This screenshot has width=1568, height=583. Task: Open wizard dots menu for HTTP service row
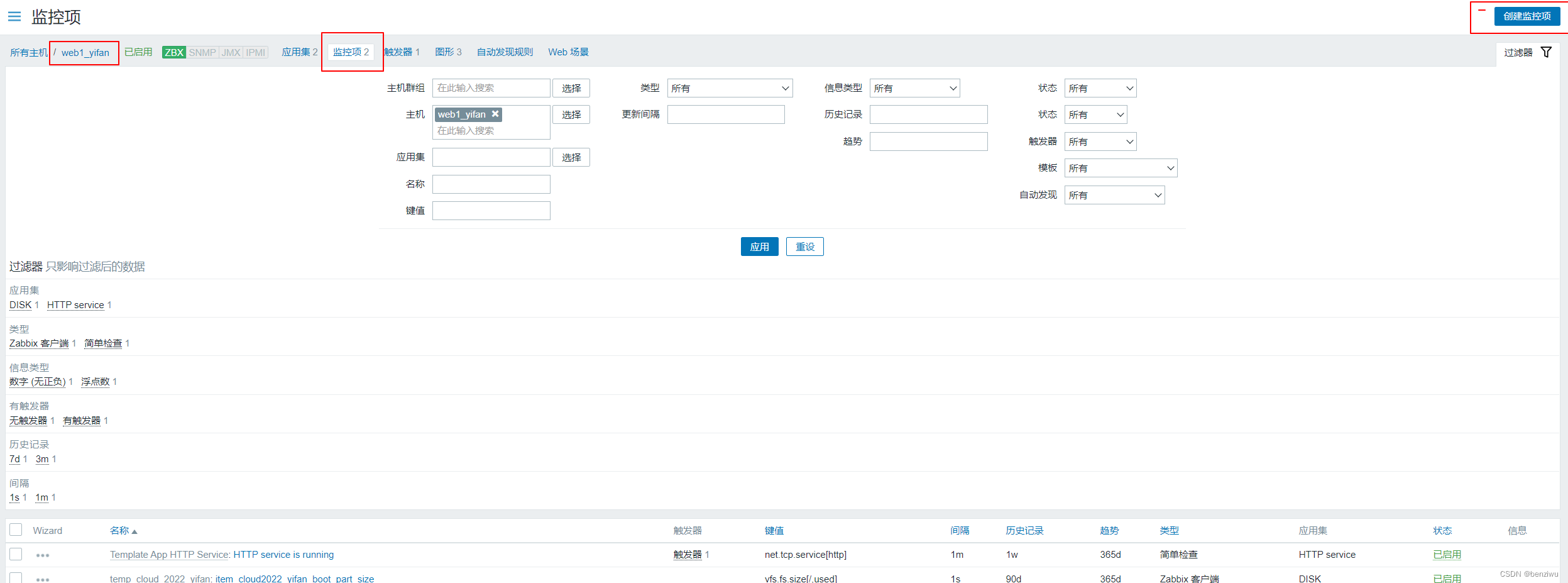point(43,555)
